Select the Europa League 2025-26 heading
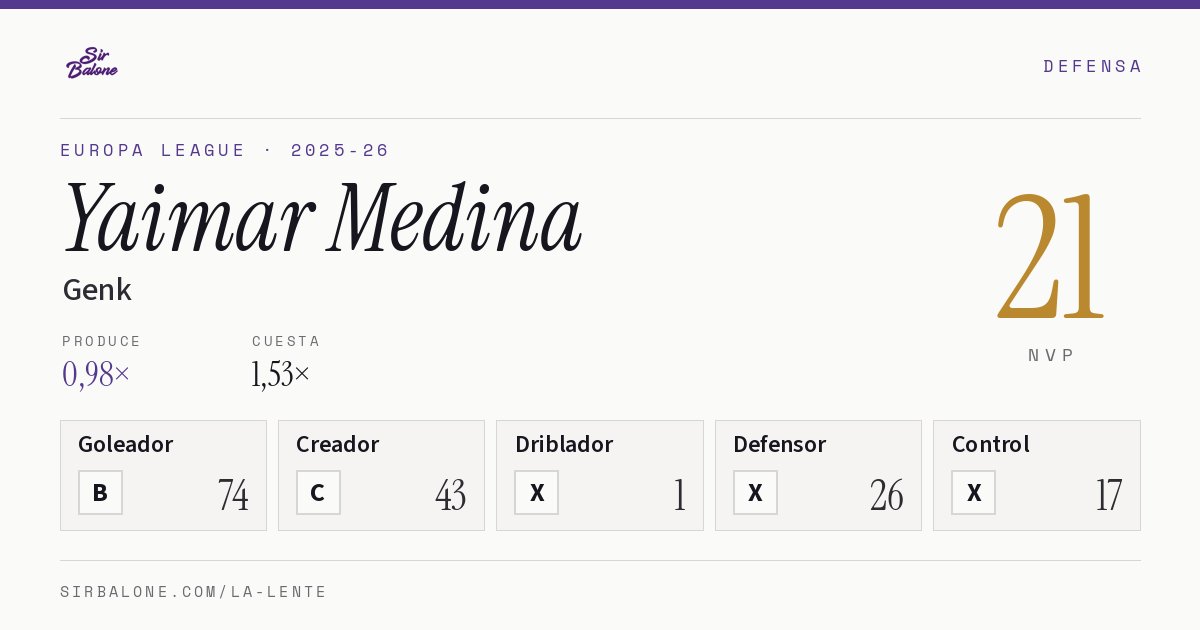 pos(225,150)
